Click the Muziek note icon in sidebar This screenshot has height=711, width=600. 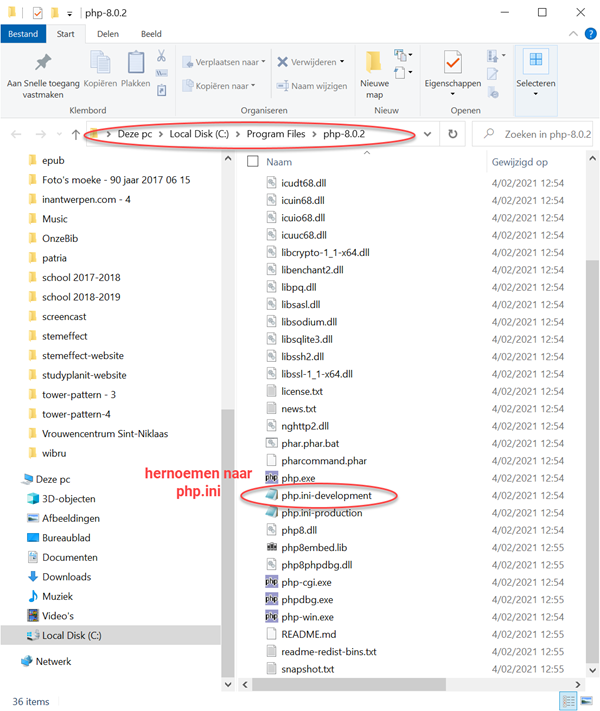tap(33, 596)
